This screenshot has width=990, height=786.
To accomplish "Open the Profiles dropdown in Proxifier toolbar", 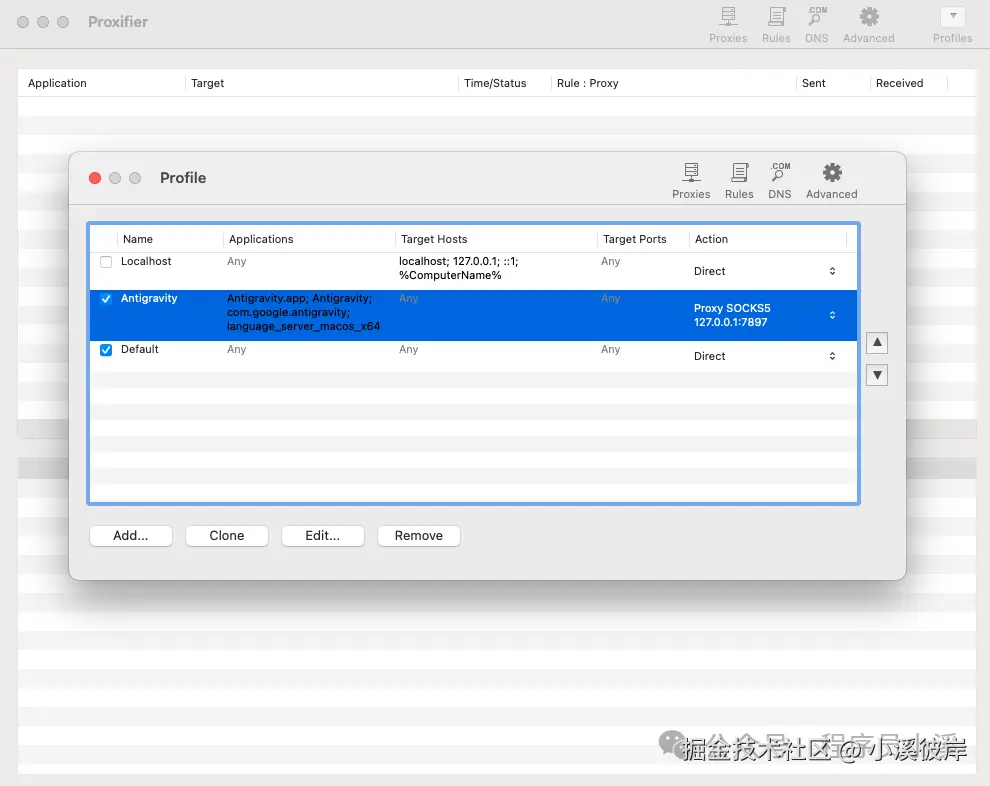I will coord(953,17).
